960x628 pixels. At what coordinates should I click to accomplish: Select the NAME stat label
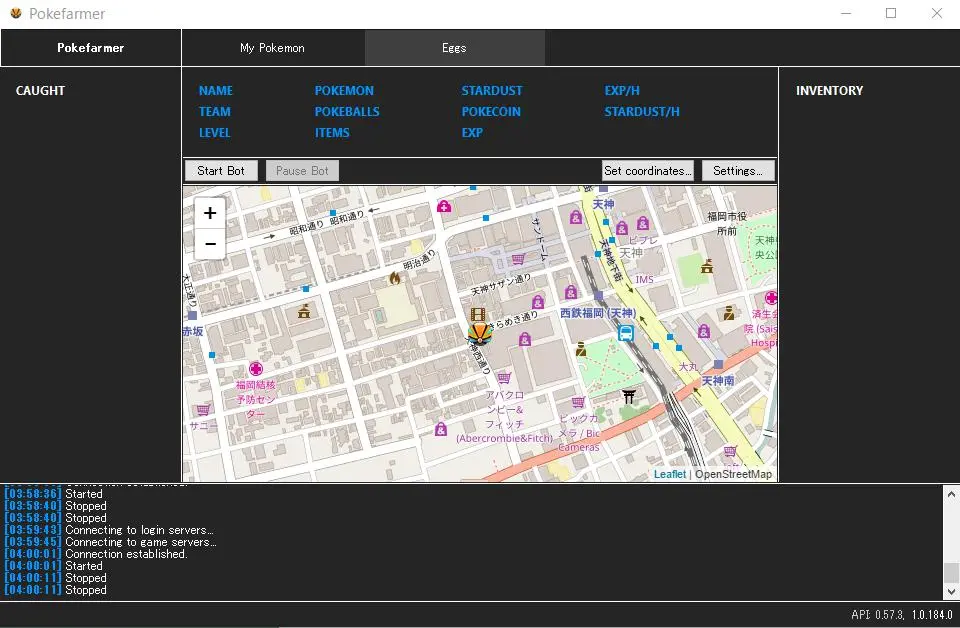pos(216,91)
